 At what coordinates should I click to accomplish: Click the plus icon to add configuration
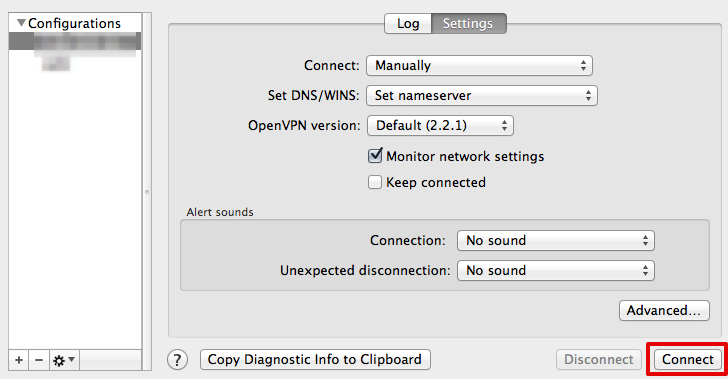[19, 360]
